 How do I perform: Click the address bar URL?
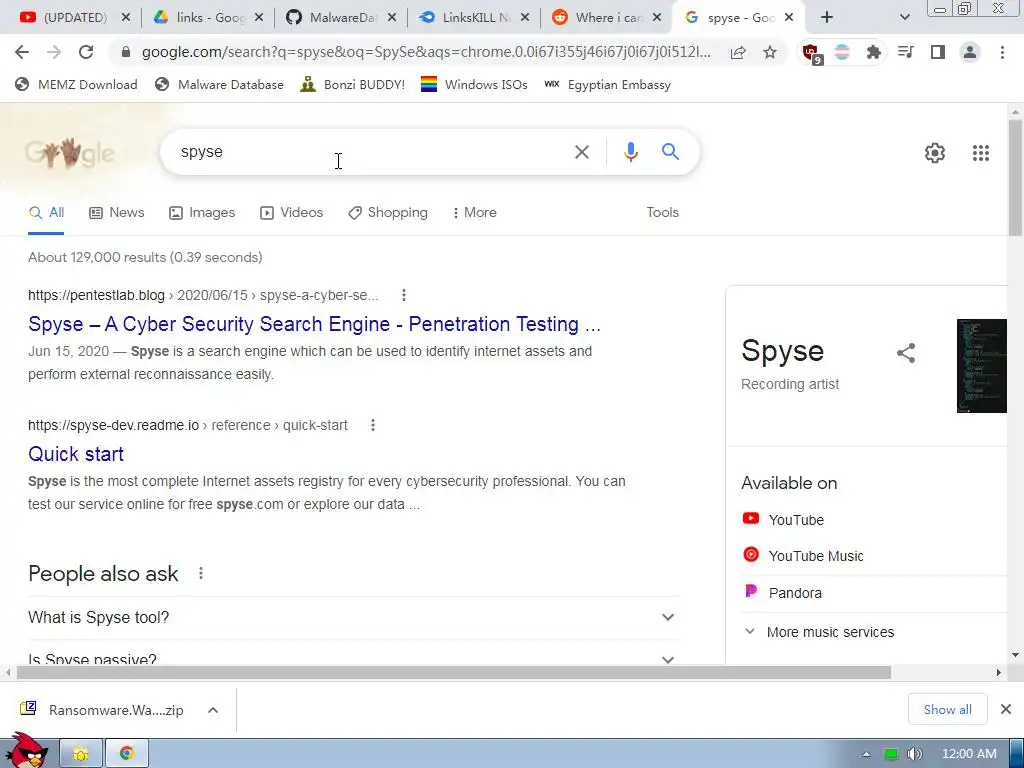426,52
